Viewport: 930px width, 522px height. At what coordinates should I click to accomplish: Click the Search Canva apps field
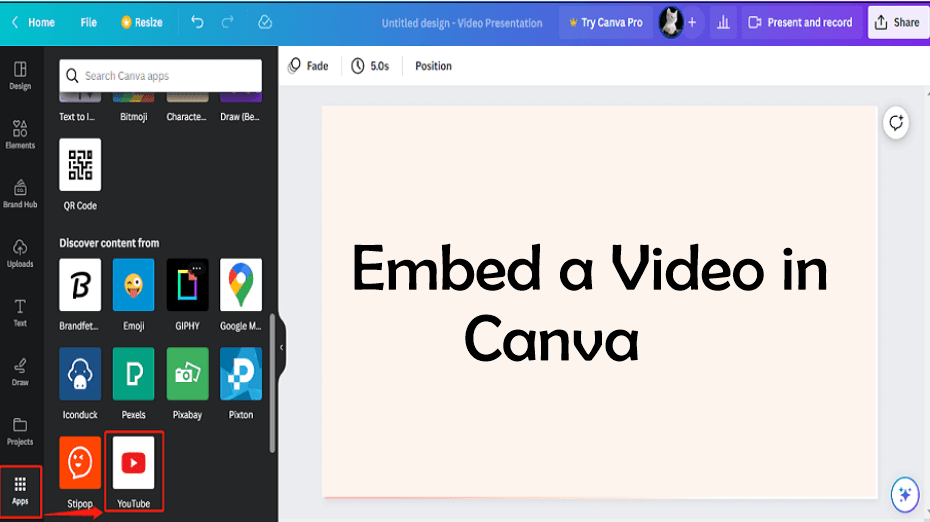(x=165, y=75)
